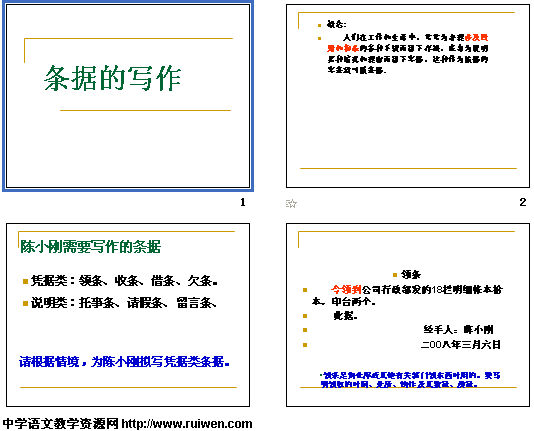Click the heading 陈小刚需要写作的条据
The height and width of the screenshot is (431, 534).
point(90,246)
